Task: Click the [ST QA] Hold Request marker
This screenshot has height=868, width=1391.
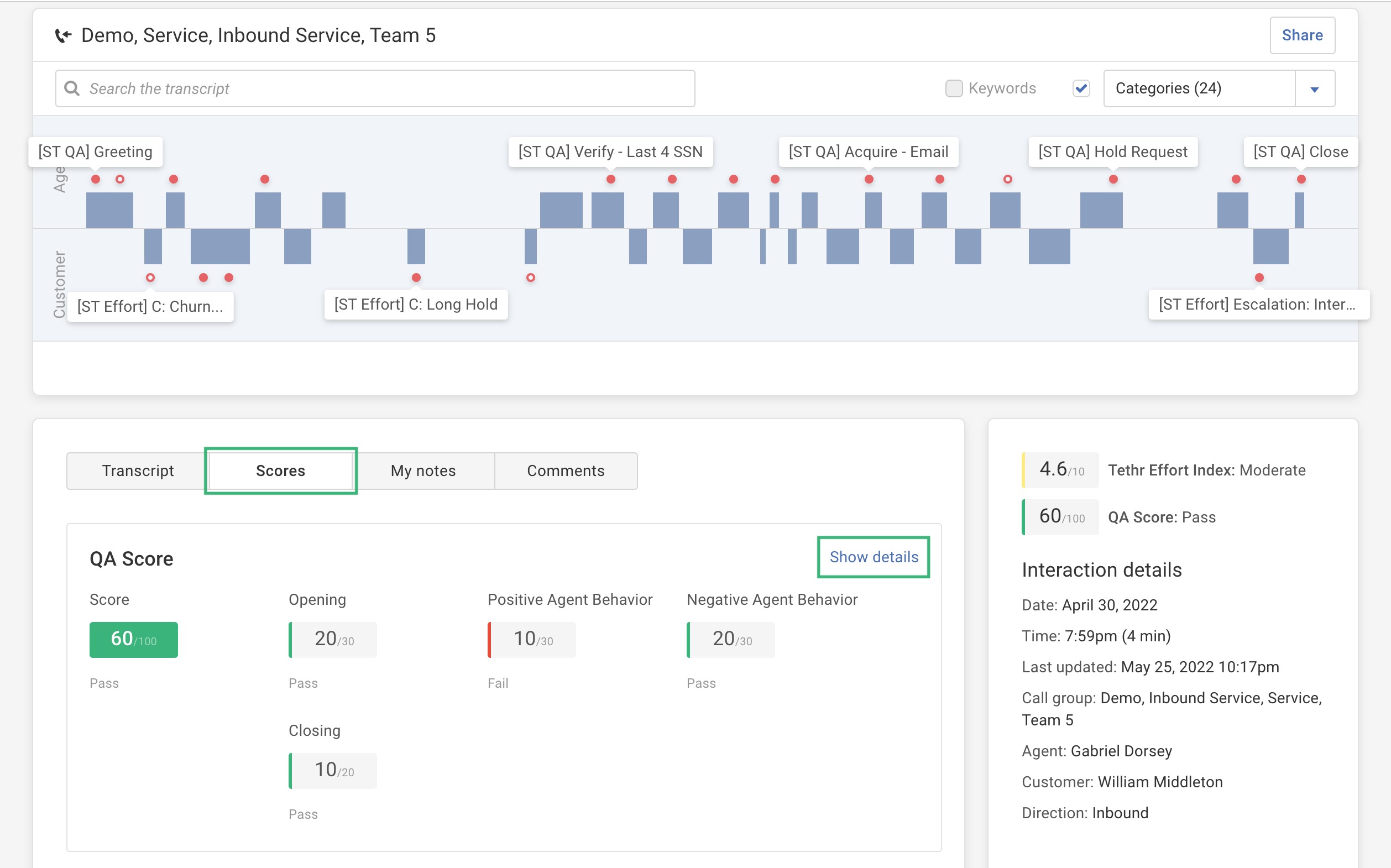Action: click(1112, 151)
